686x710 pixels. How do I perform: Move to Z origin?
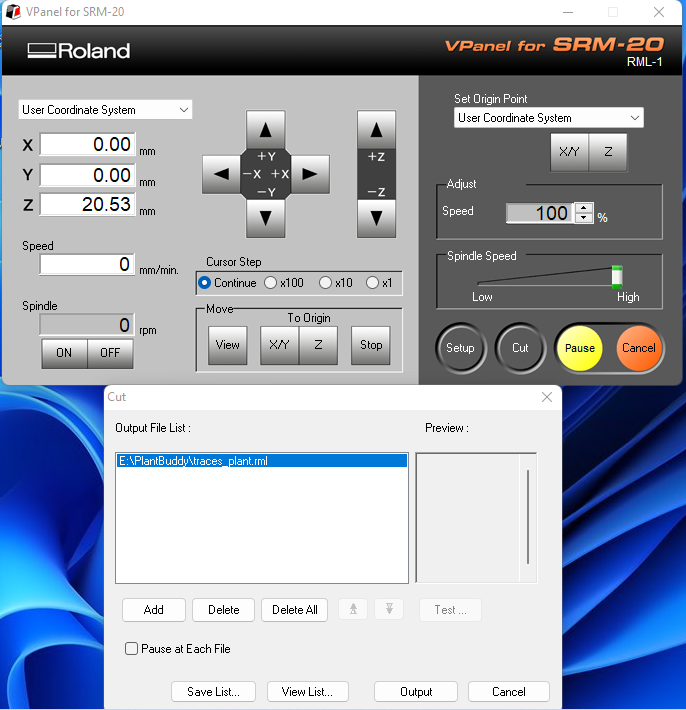[x=318, y=345]
